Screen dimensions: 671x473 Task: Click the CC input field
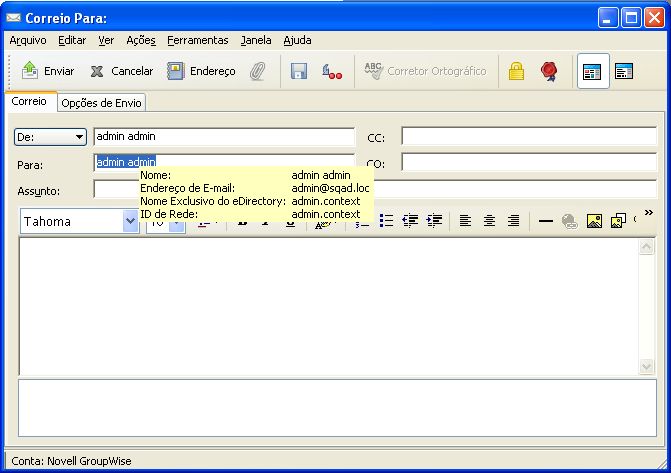coord(529,136)
